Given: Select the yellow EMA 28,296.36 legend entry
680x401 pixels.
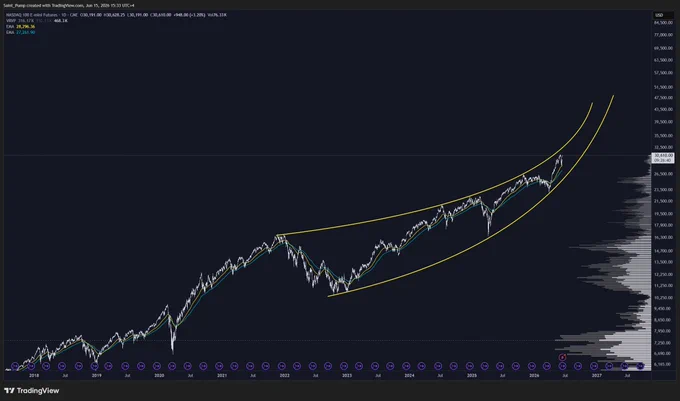Looking at the screenshot, I should 20,26.
